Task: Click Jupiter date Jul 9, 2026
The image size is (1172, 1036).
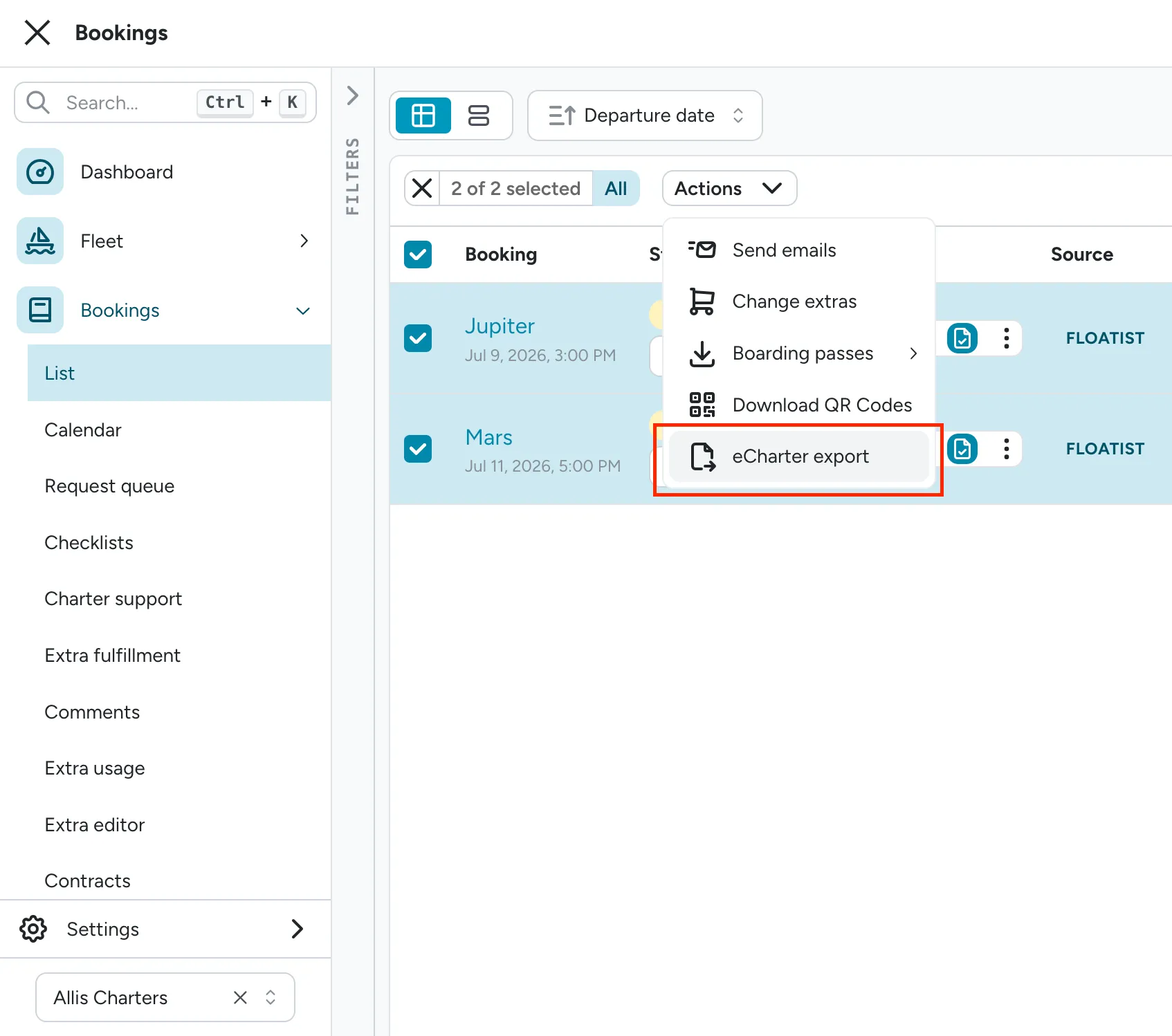Action: pos(540,355)
